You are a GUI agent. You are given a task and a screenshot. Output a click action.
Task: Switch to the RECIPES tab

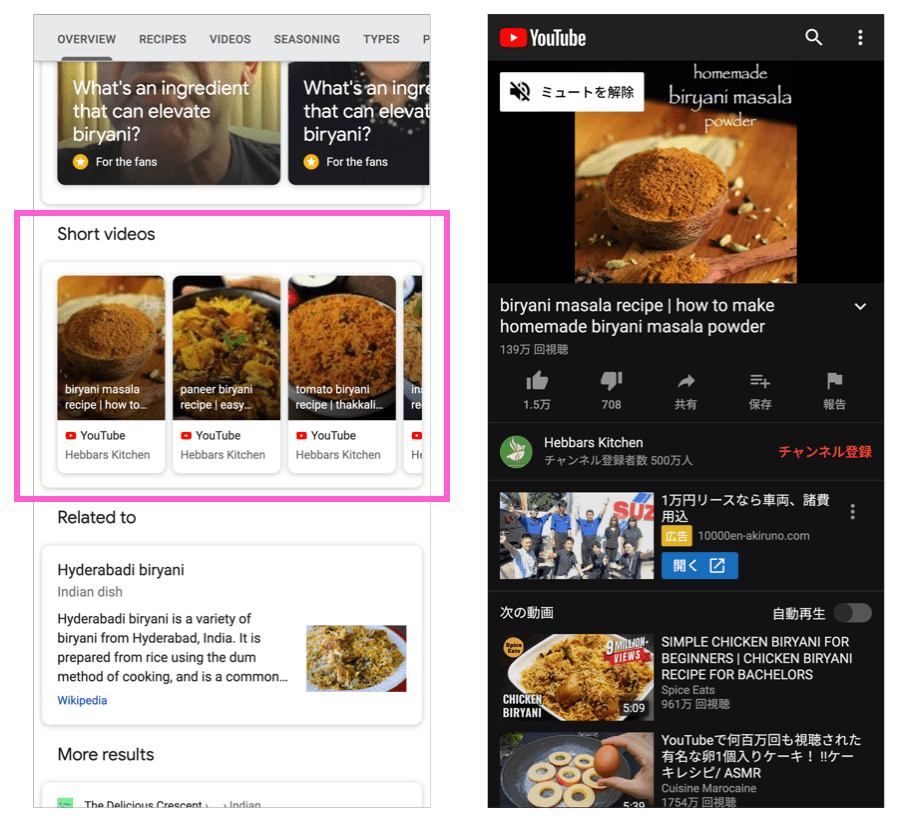(x=162, y=39)
